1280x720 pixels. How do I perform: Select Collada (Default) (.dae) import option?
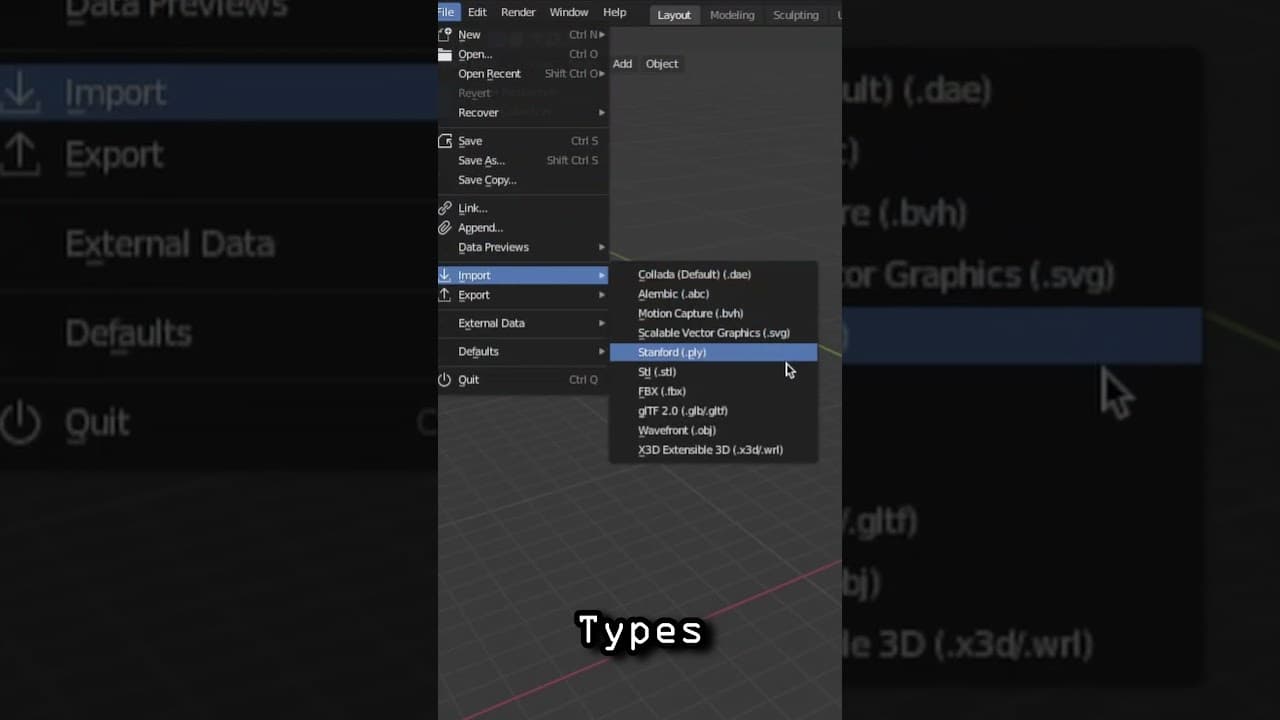714,274
